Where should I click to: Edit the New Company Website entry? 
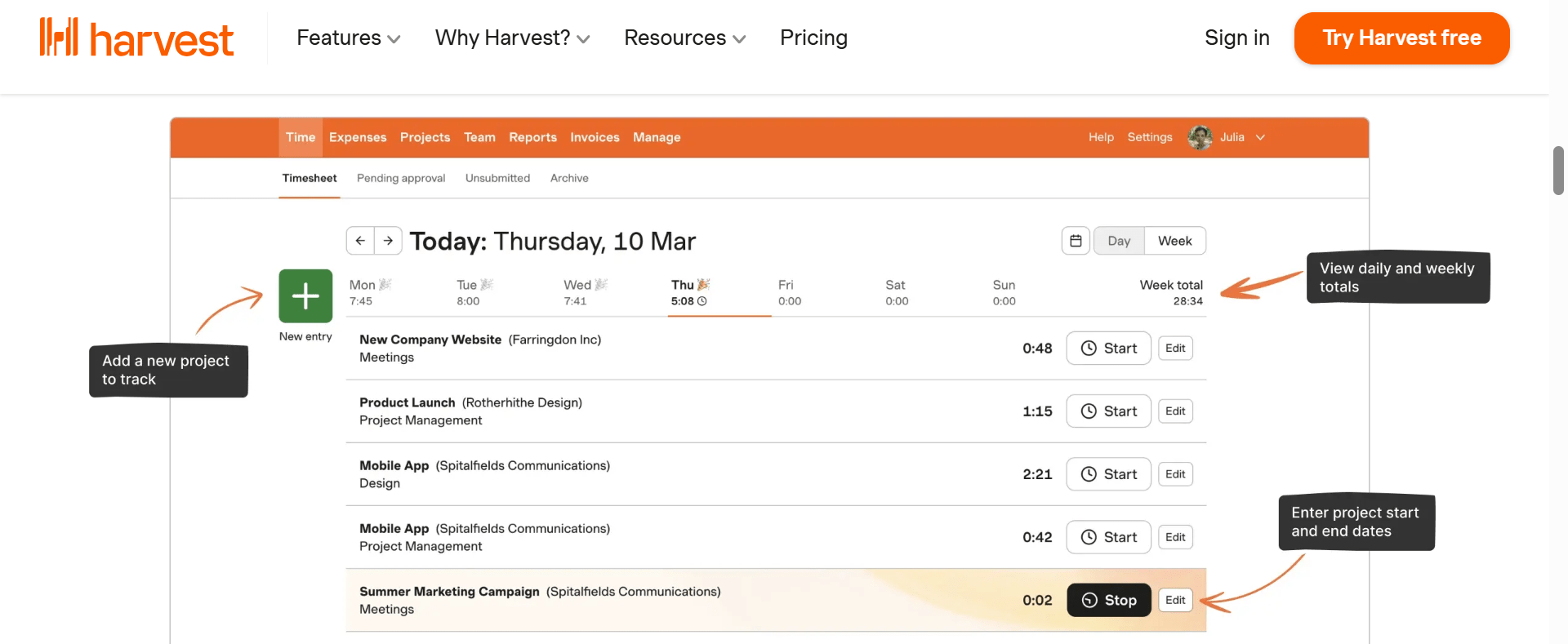(1175, 349)
